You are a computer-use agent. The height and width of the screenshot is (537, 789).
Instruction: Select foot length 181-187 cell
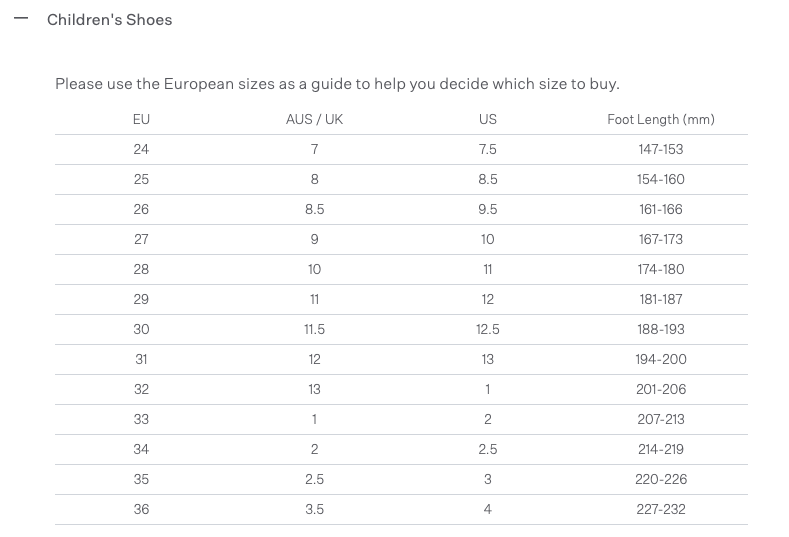tap(661, 299)
